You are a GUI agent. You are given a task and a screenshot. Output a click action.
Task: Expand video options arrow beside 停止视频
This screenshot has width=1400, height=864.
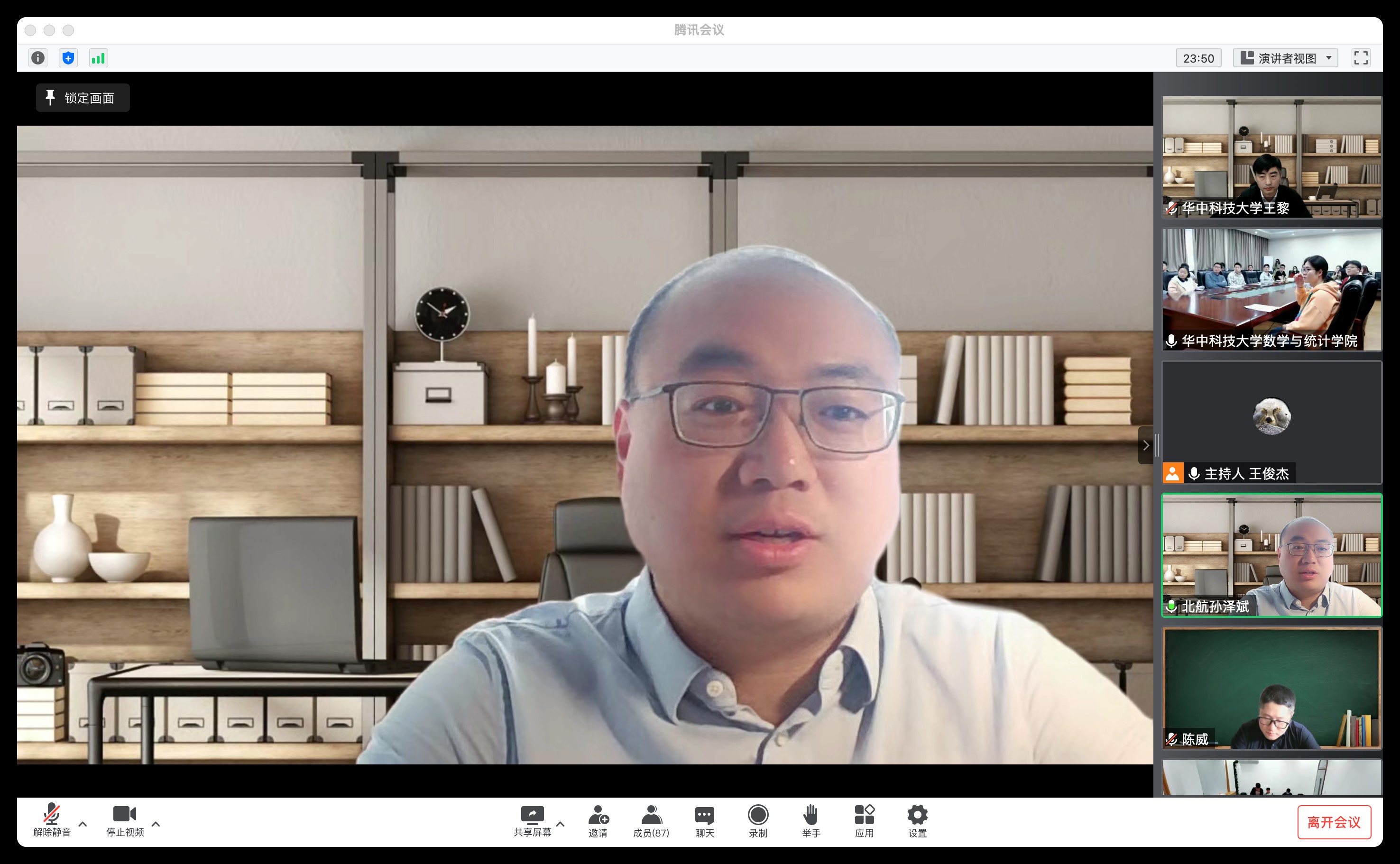click(x=156, y=824)
